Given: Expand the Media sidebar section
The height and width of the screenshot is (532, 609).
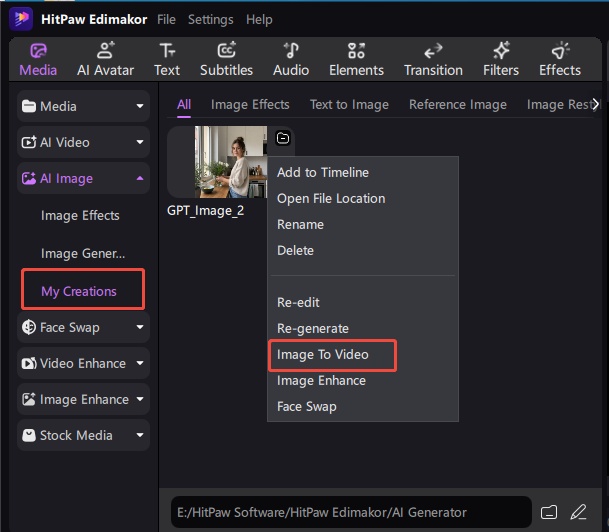Looking at the screenshot, I should (x=83, y=106).
